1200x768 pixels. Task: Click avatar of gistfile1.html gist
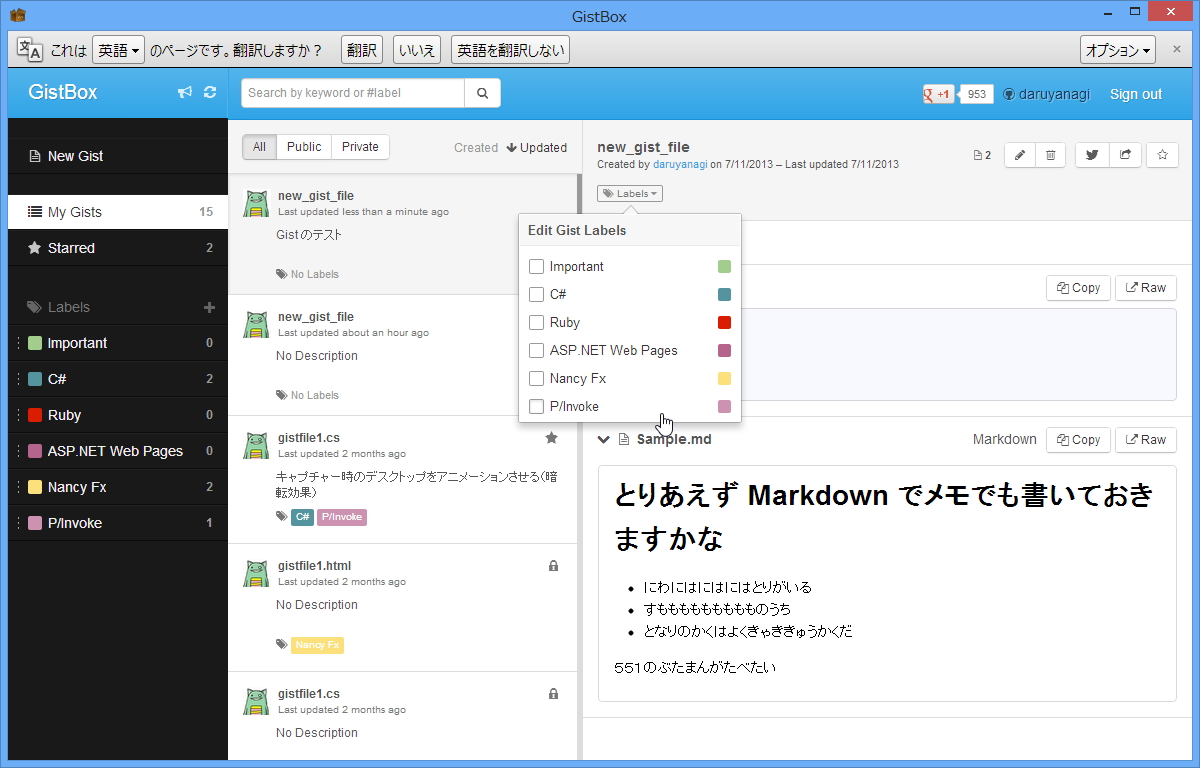257,574
